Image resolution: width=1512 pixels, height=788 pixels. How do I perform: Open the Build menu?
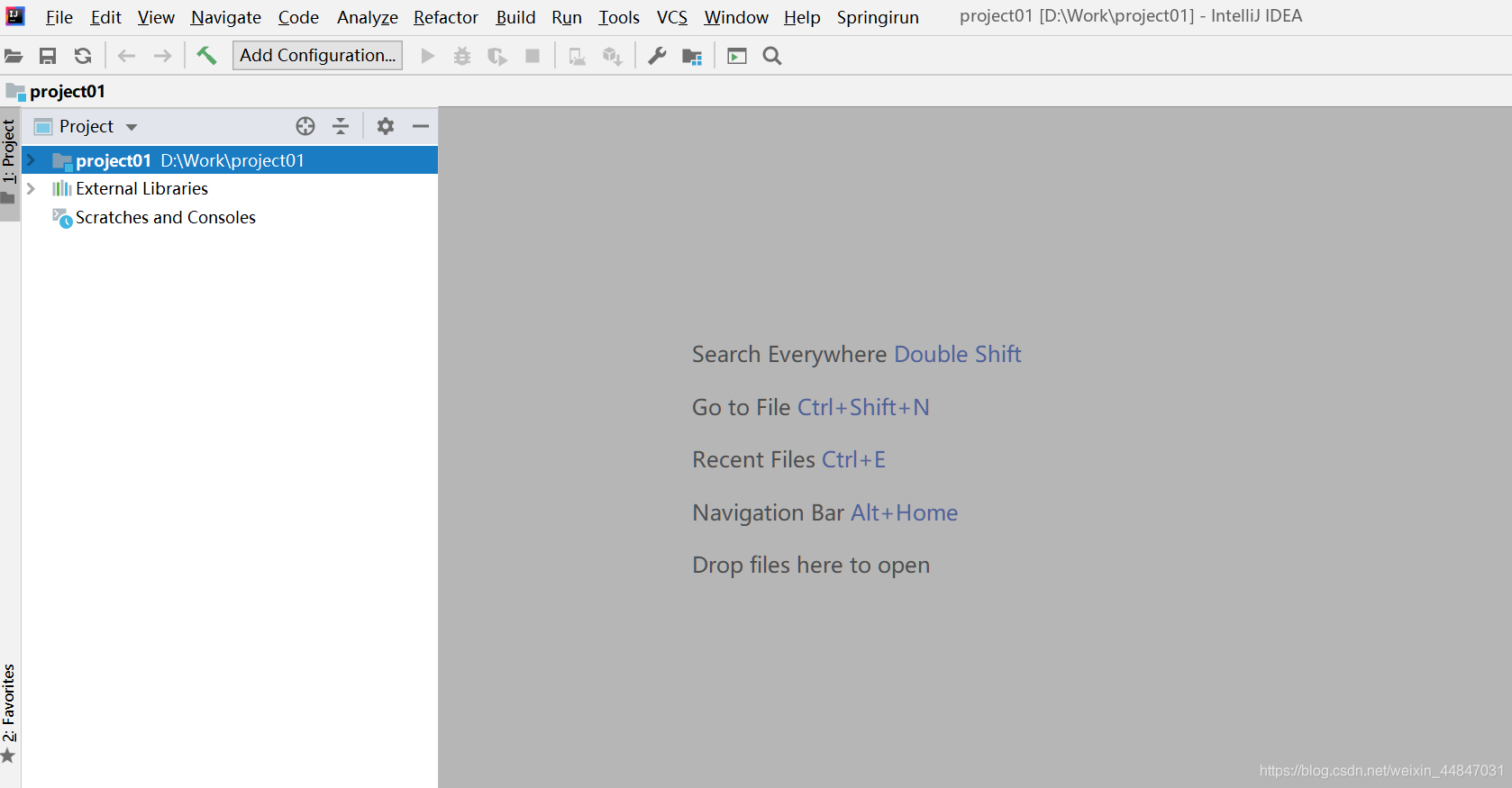(515, 17)
